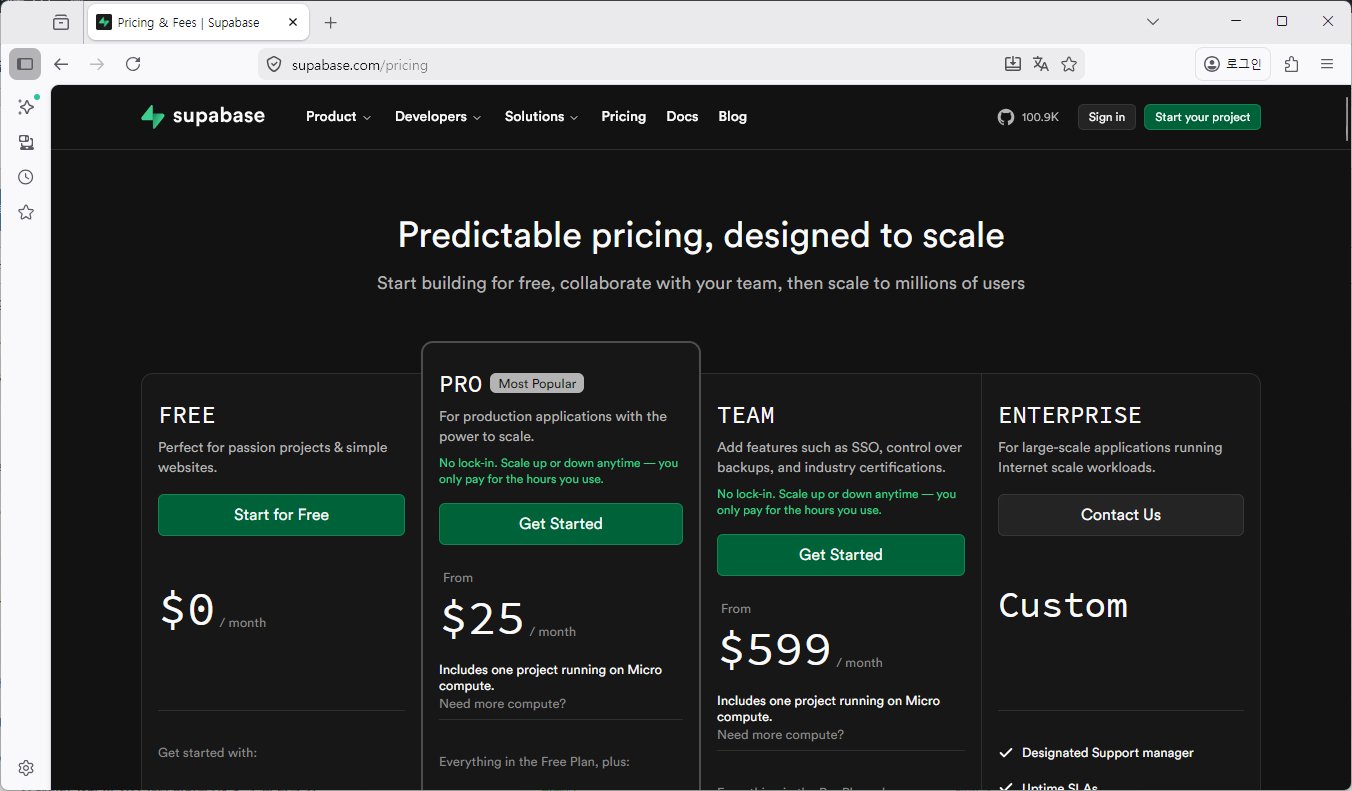Image resolution: width=1352 pixels, height=791 pixels.
Task: List all open tabs
Action: (1153, 22)
